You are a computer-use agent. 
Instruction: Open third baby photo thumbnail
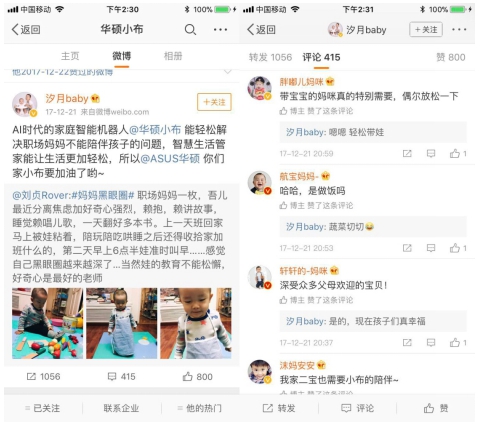tap(196, 323)
